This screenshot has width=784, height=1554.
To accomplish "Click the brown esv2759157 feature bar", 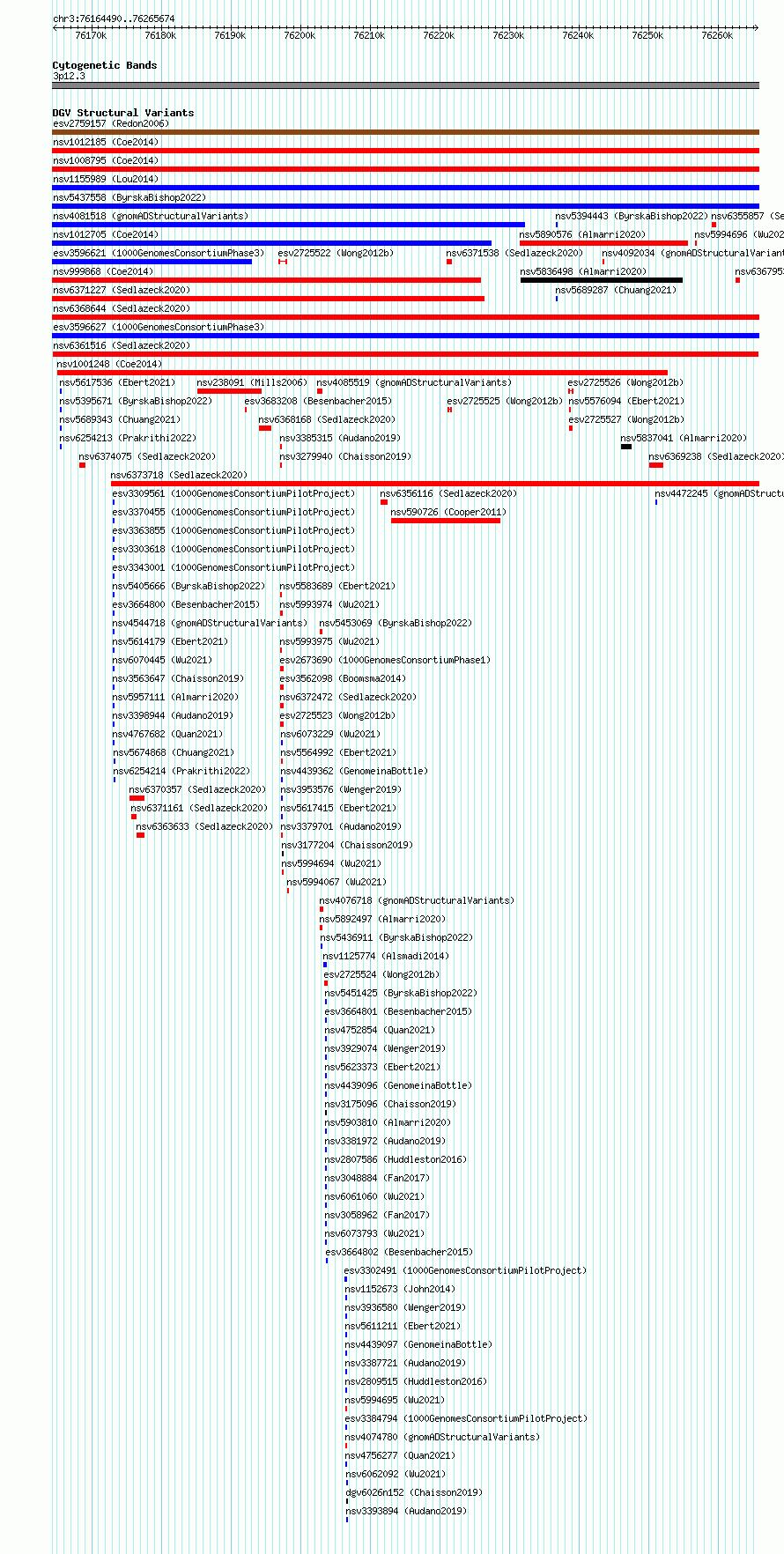I will [x=405, y=132].
